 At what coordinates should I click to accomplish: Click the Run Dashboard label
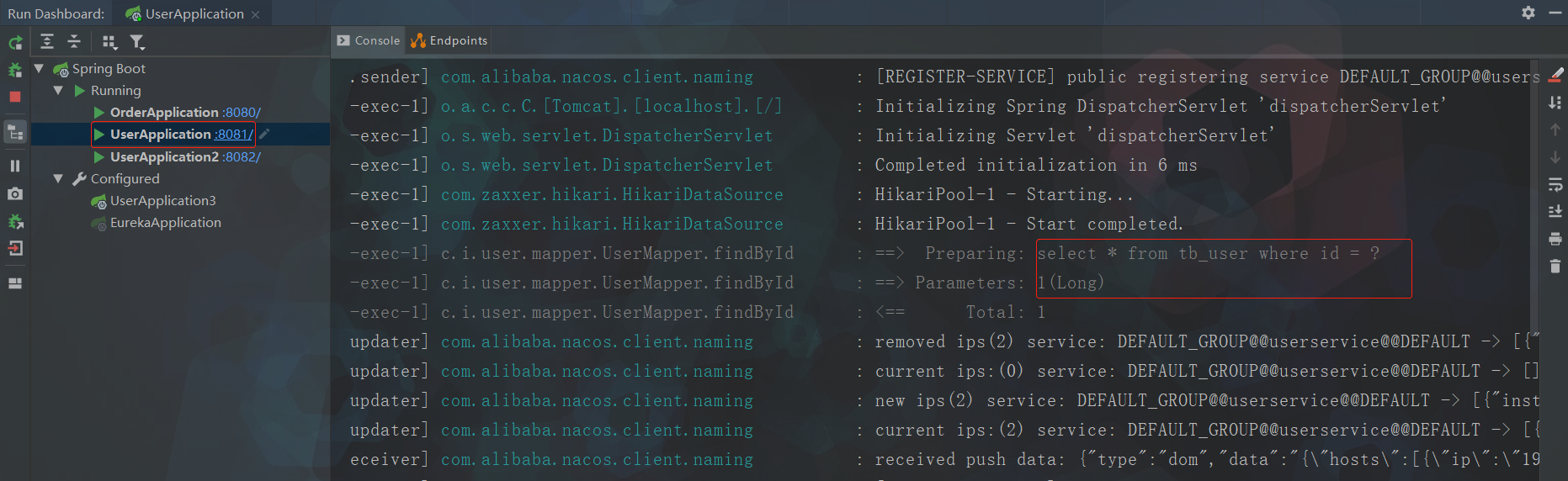[56, 13]
